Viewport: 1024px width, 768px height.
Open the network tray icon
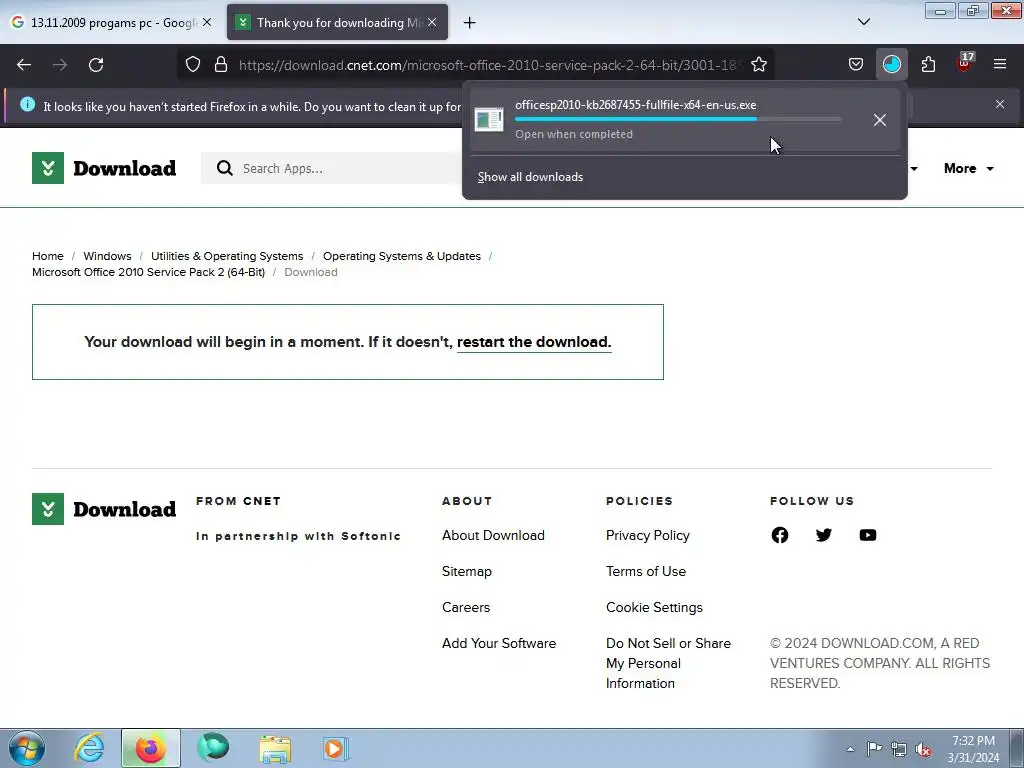pyautogui.click(x=899, y=749)
